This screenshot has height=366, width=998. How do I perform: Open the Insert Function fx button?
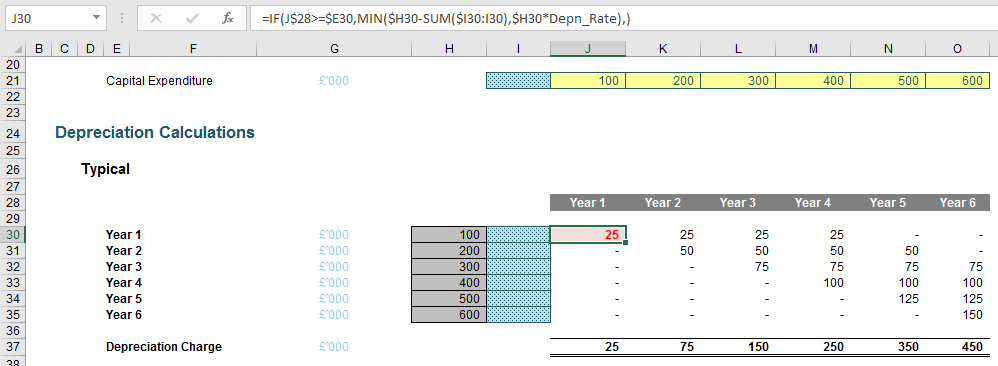[x=228, y=19]
